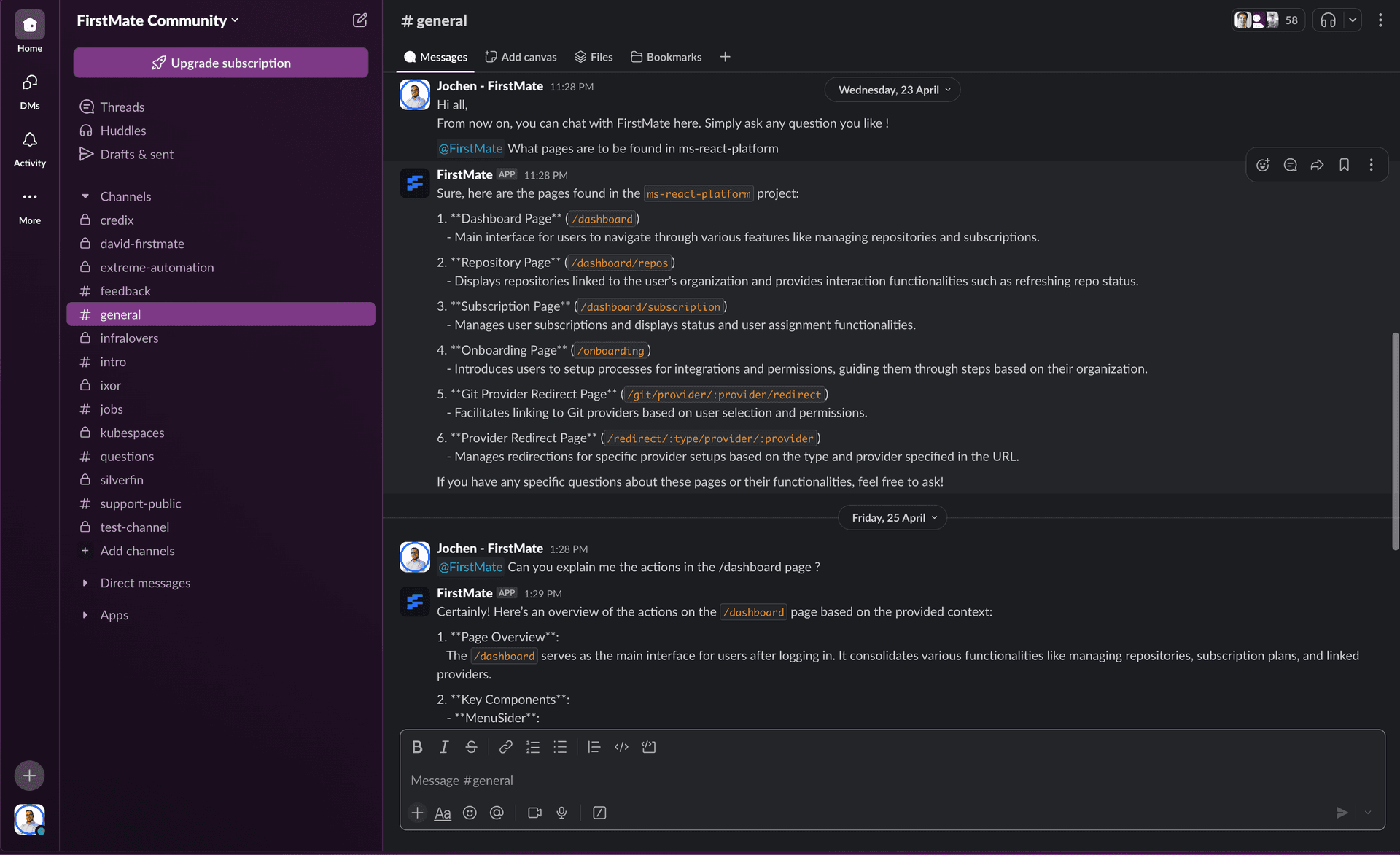Open the Bookmarks tab

click(666, 57)
